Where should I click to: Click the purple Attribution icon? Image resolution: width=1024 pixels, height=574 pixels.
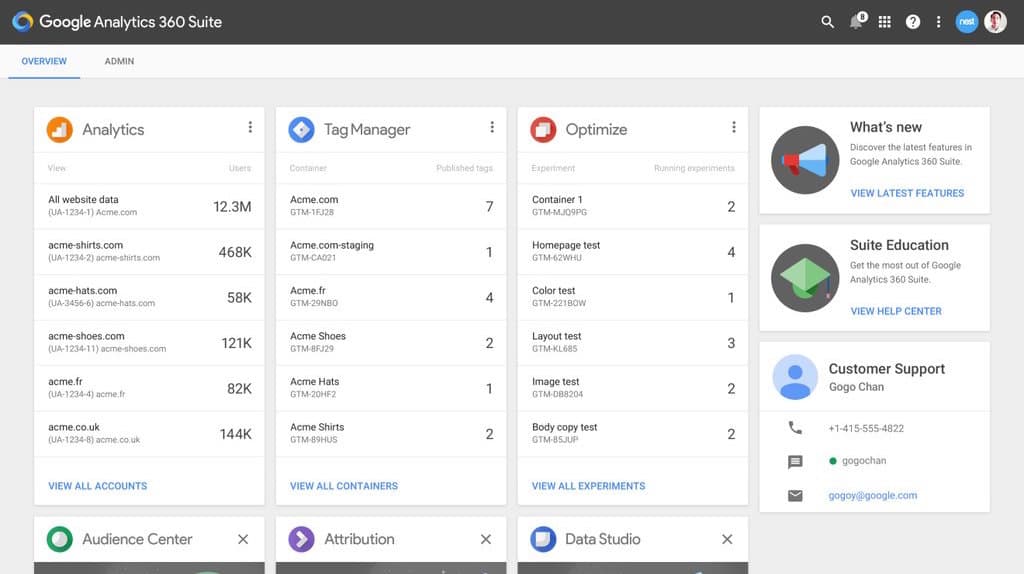pyautogui.click(x=301, y=539)
